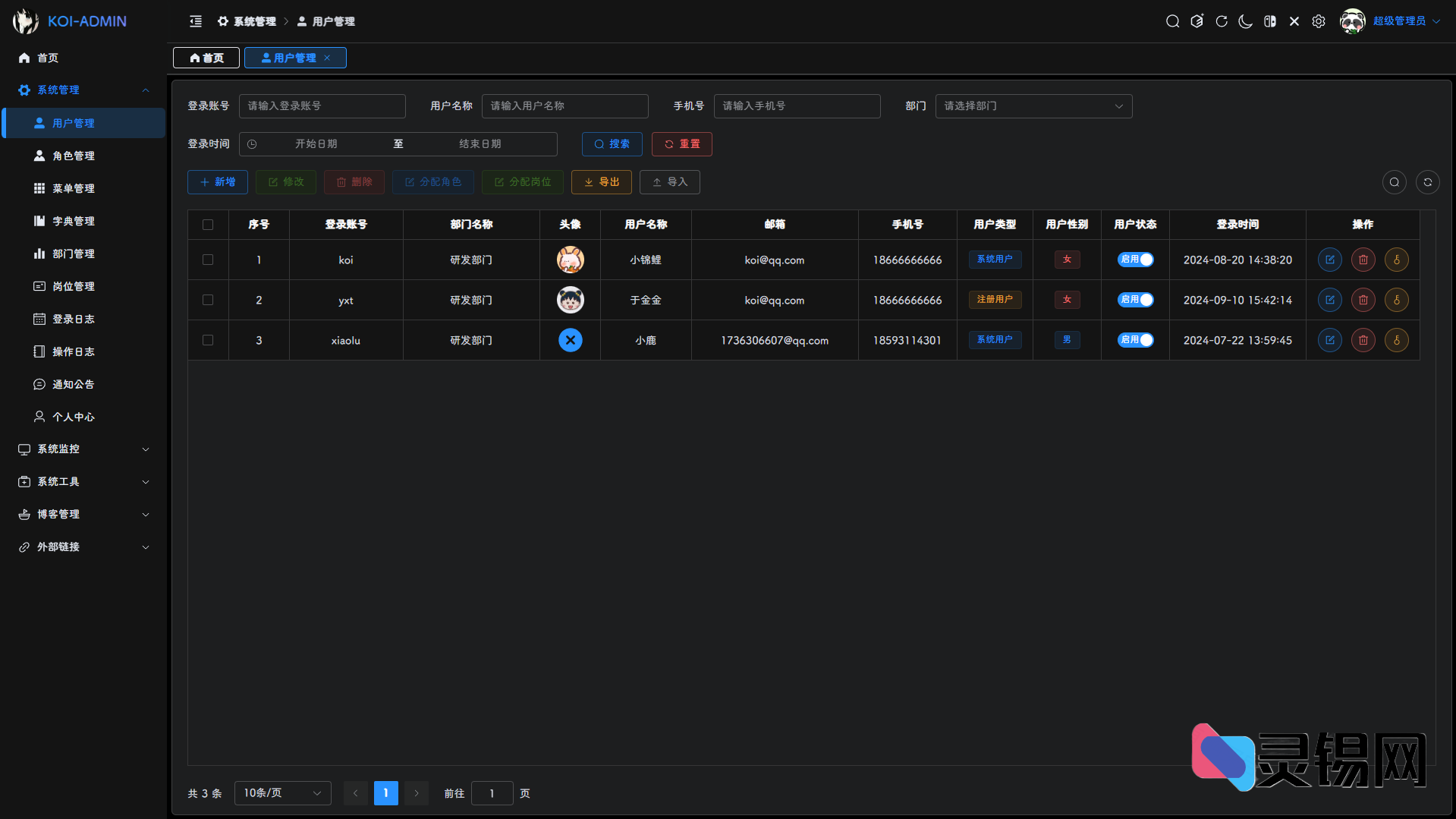Click reset password key icon for xiaolu
Screen dimensions: 1456x819
point(1396,340)
